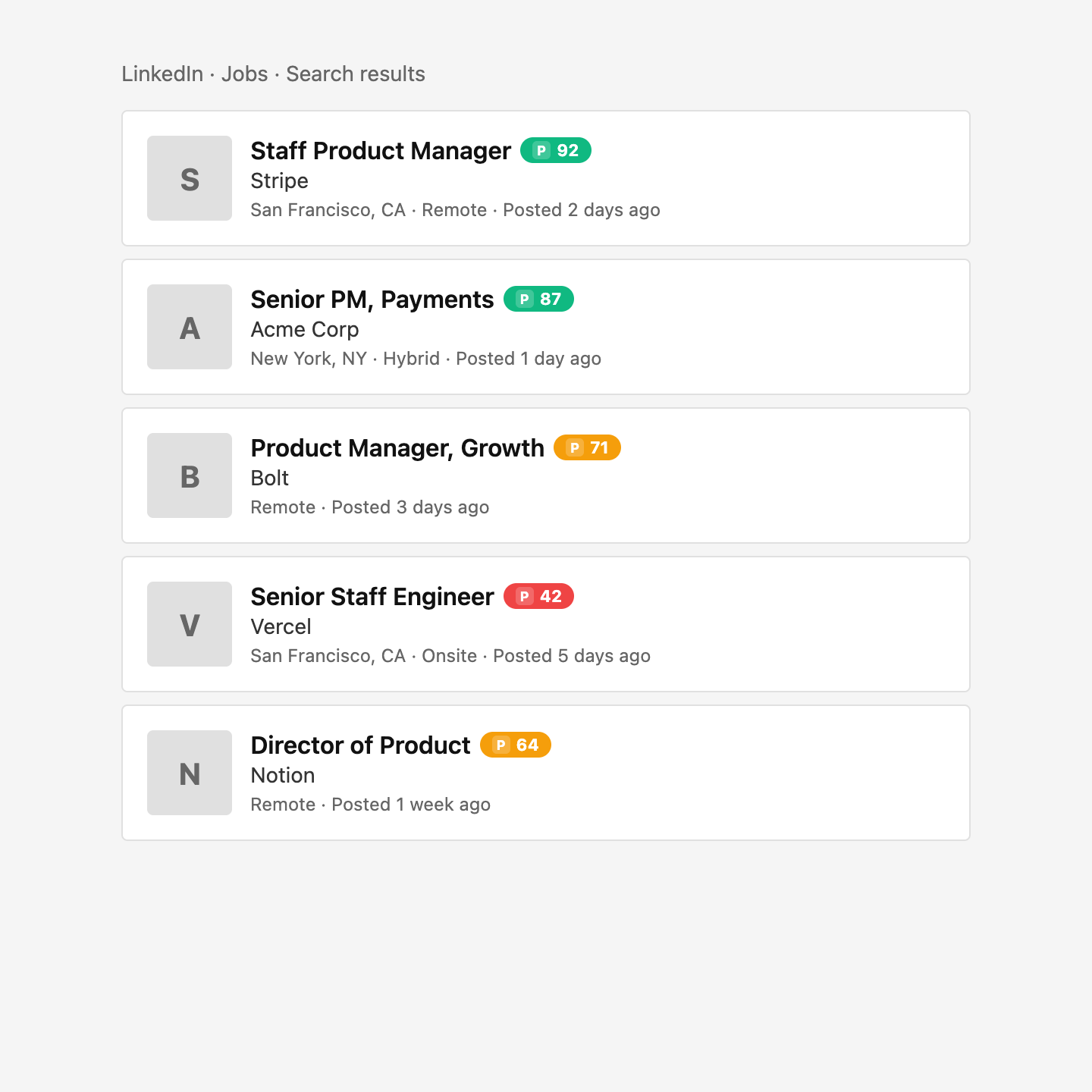1092x1092 pixels.
Task: Click the Senior Staff Engineer title
Action: click(371, 597)
